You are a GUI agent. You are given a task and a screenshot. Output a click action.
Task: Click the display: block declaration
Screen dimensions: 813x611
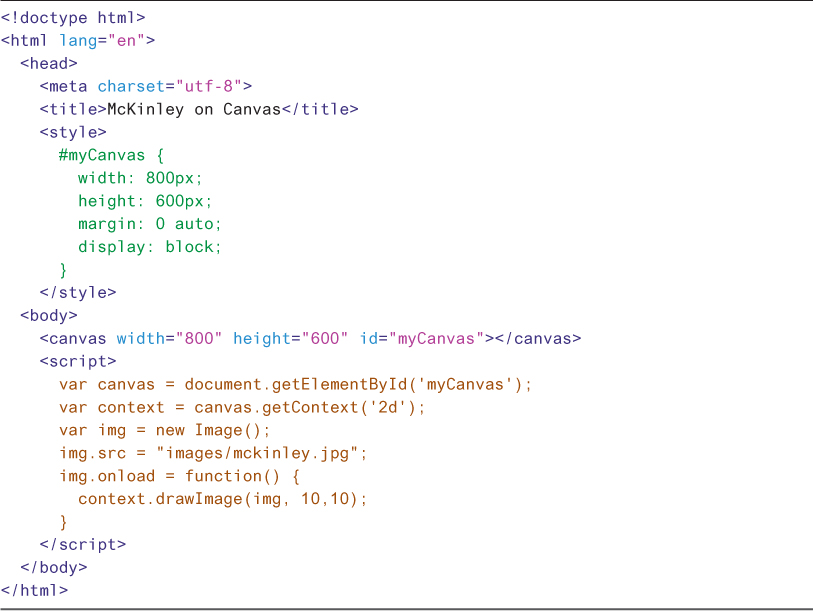coord(150,247)
